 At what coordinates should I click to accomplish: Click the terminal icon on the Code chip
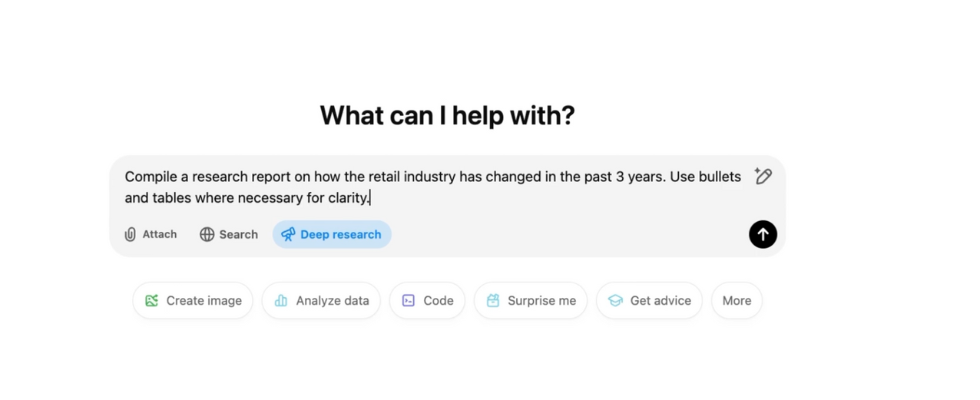coord(408,300)
